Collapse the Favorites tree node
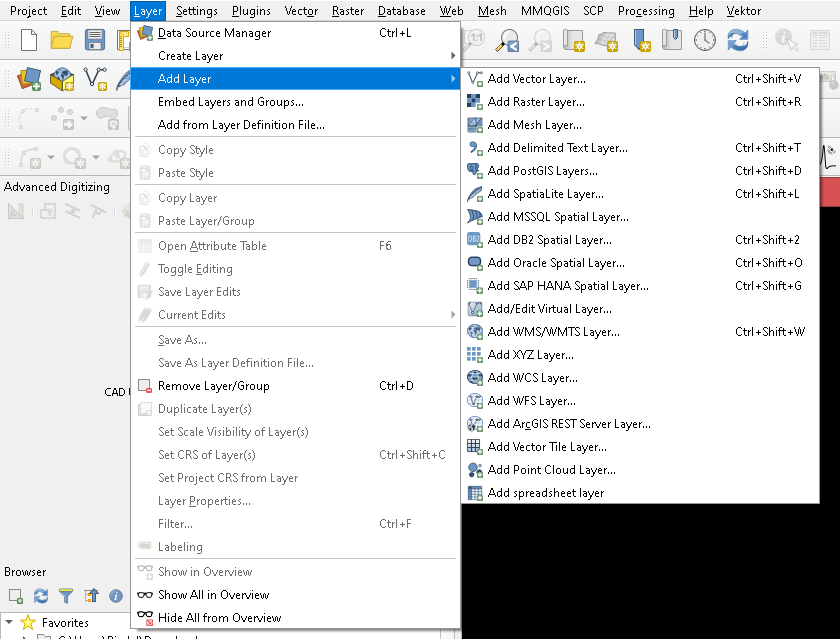 tap(9, 622)
